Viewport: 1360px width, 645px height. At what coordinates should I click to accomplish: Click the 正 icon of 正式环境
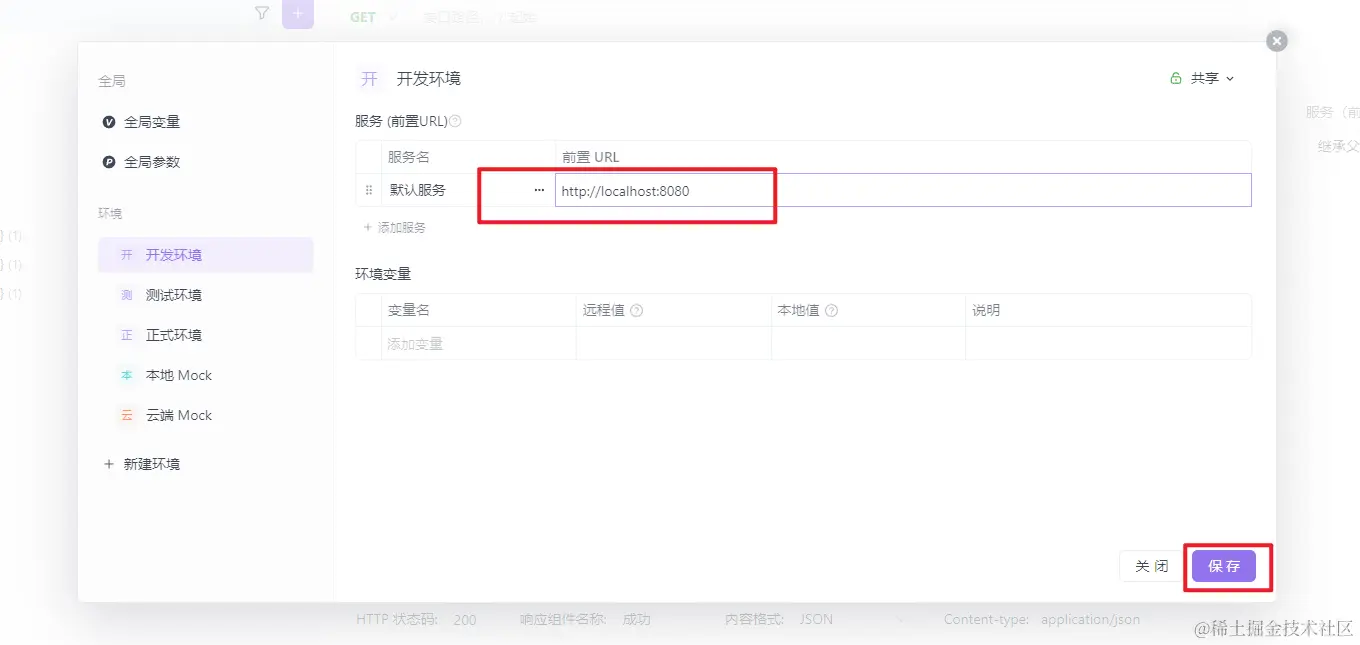pyautogui.click(x=127, y=335)
